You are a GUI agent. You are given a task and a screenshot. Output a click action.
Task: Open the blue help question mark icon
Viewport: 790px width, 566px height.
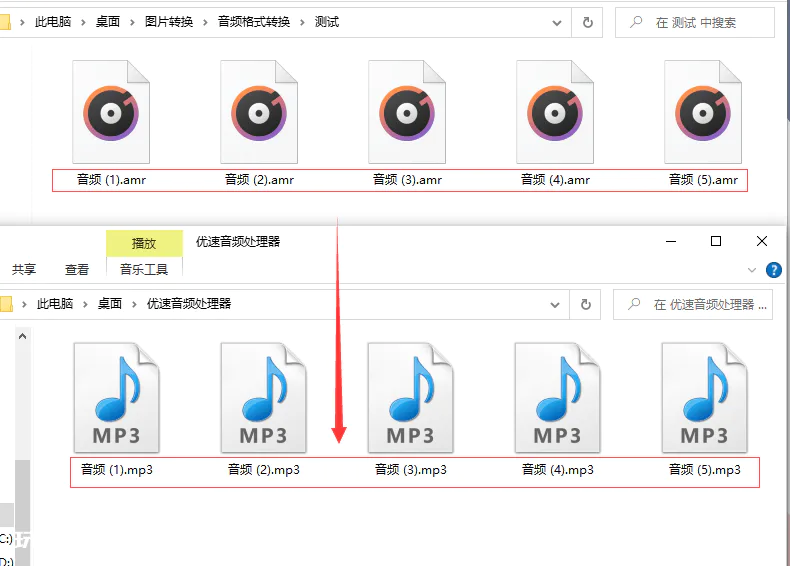pos(773,270)
